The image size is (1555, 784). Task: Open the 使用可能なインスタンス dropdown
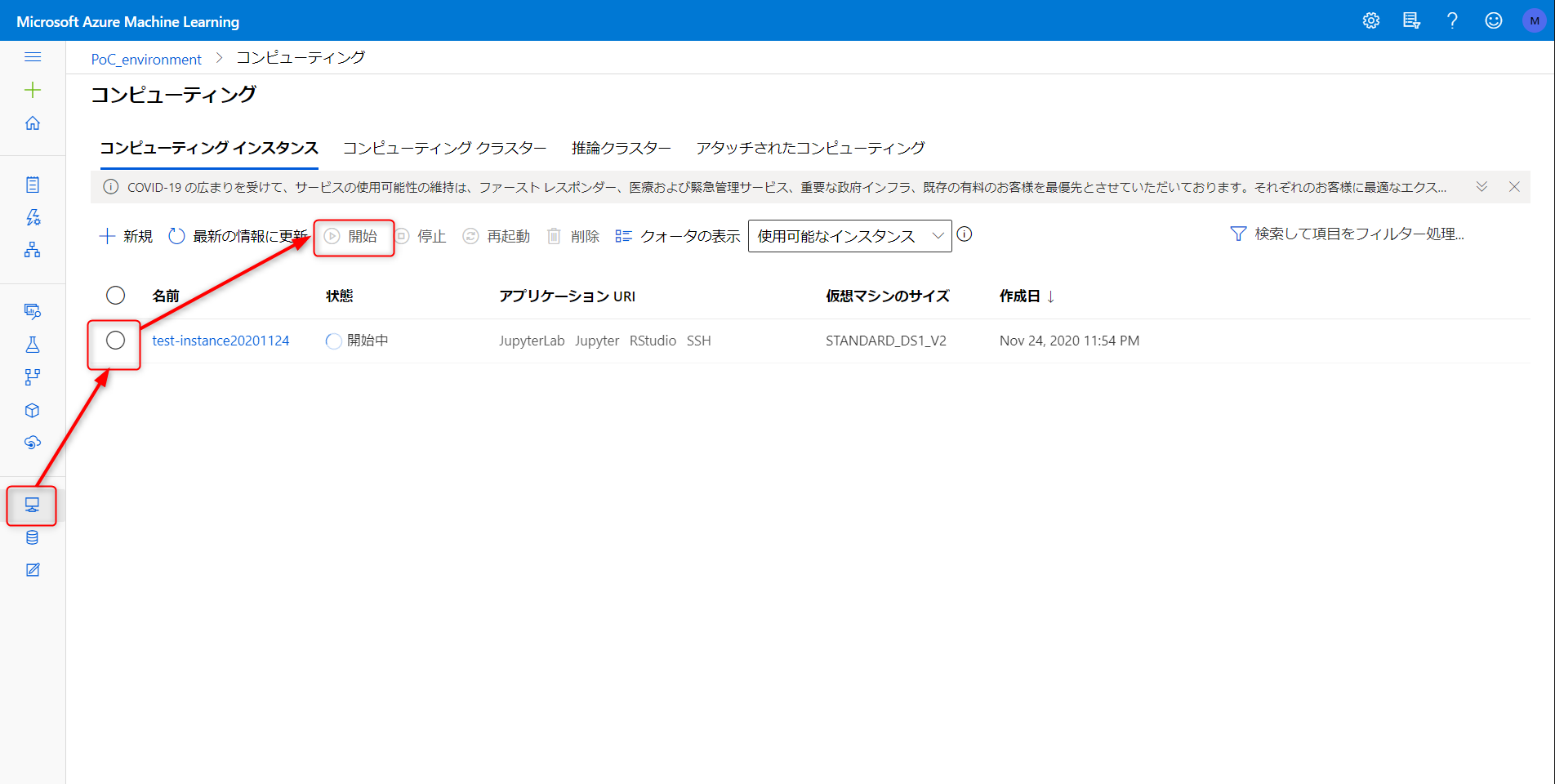849,236
